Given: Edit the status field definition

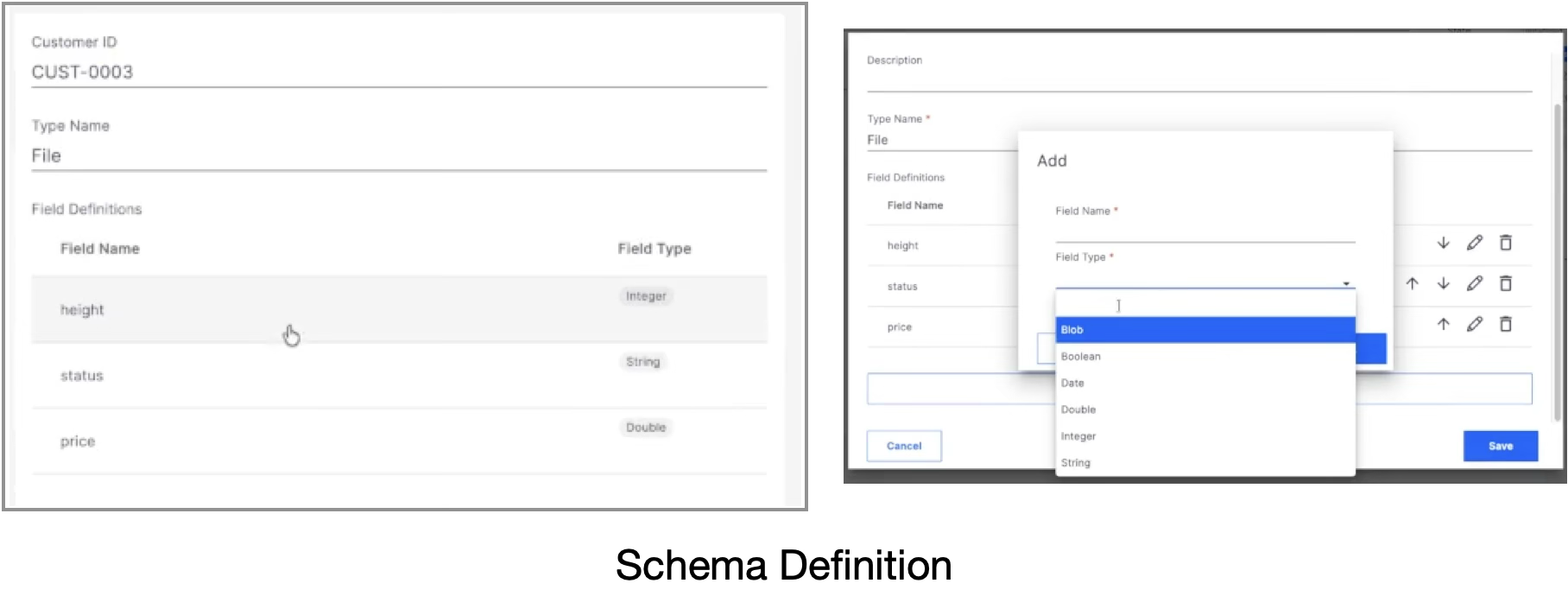Looking at the screenshot, I should pos(1475,283).
